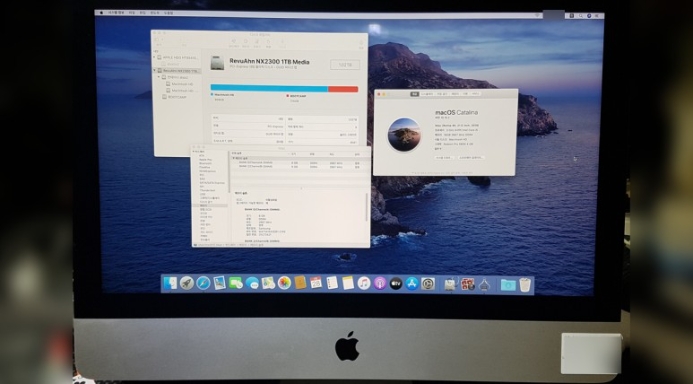Screen dimensions: 693x384
Task: Open Trash in dock
Action: click(525, 285)
